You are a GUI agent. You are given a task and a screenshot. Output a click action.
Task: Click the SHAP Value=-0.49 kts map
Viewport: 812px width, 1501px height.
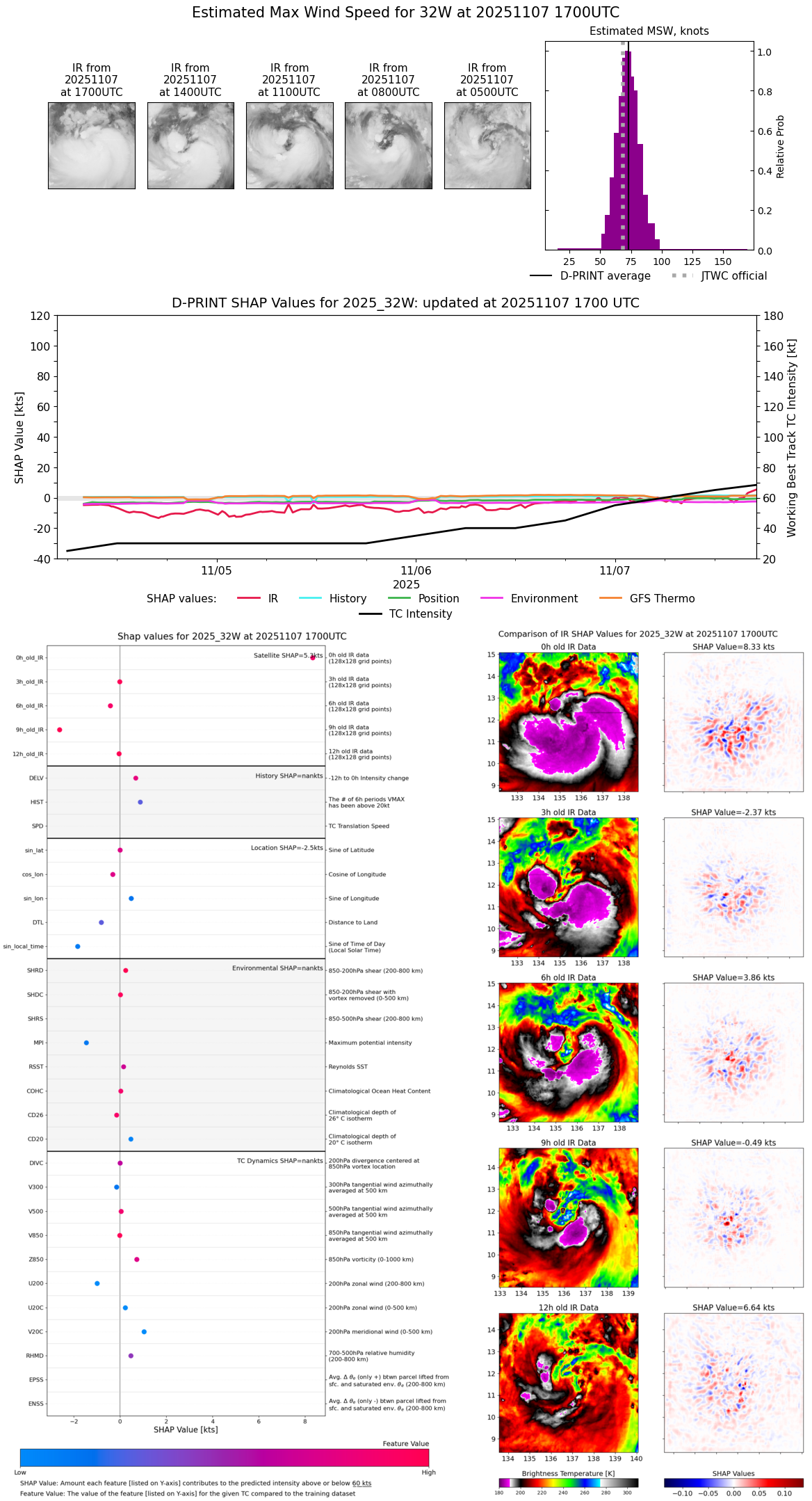click(733, 1217)
